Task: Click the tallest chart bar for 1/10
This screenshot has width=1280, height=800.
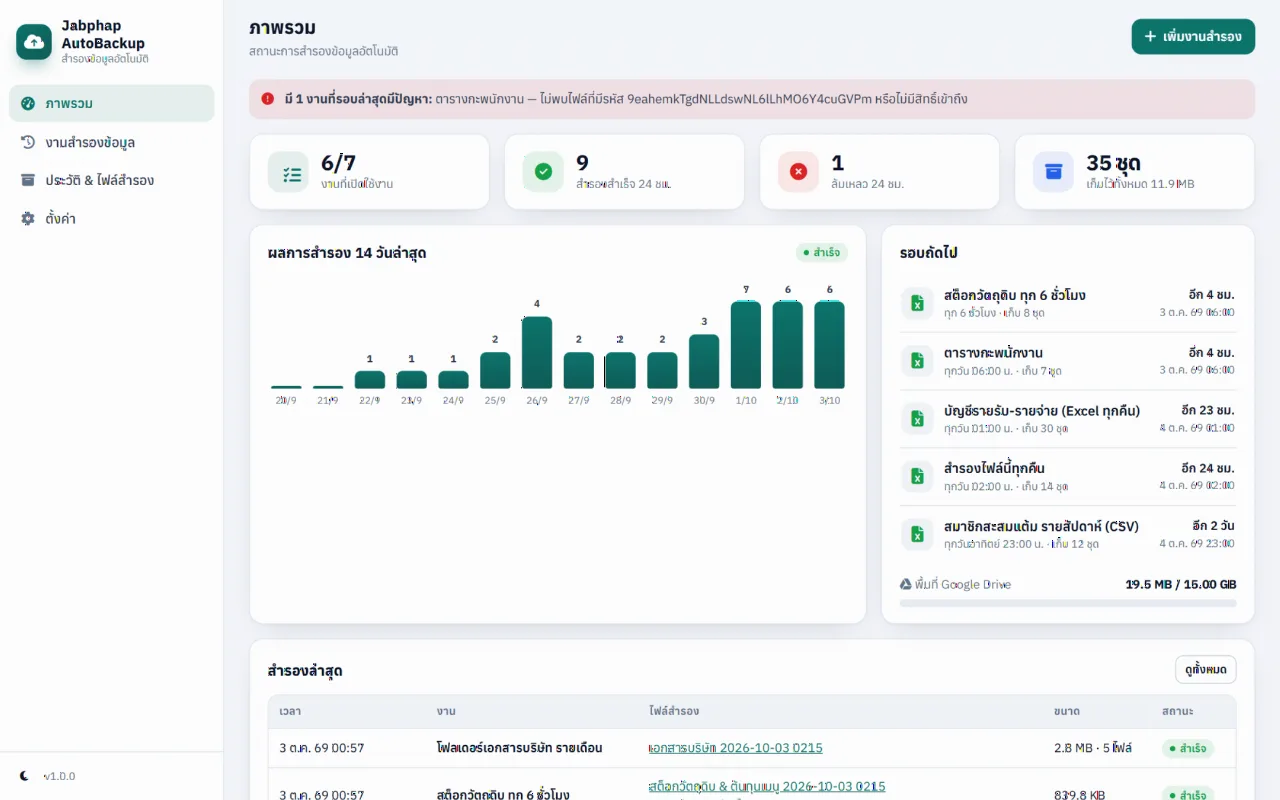Action: click(746, 345)
